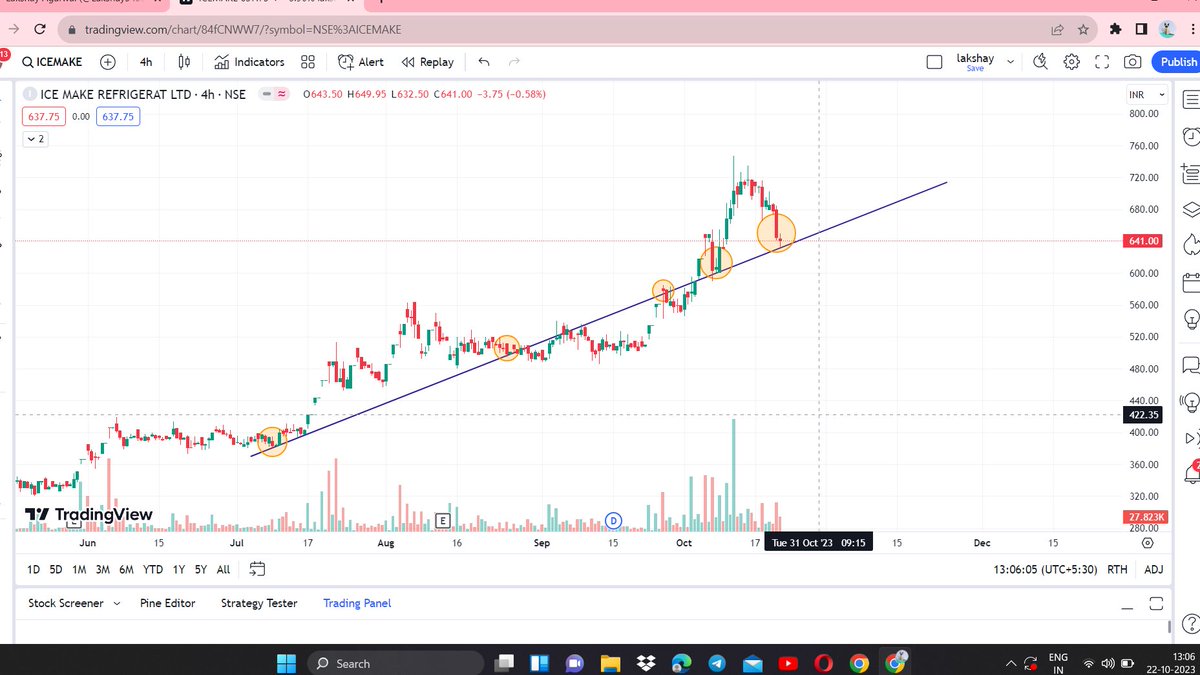The height and width of the screenshot is (675, 1200).
Task: Open the browser address bar URL
Action: 243,30
